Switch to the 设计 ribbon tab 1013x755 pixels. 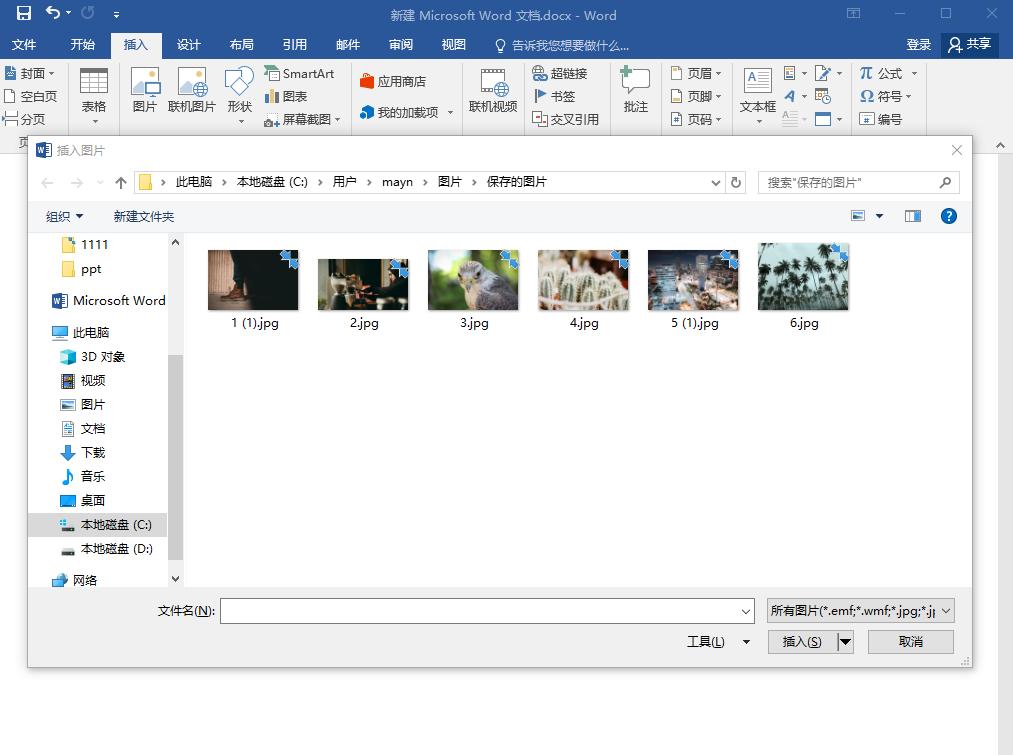point(189,44)
